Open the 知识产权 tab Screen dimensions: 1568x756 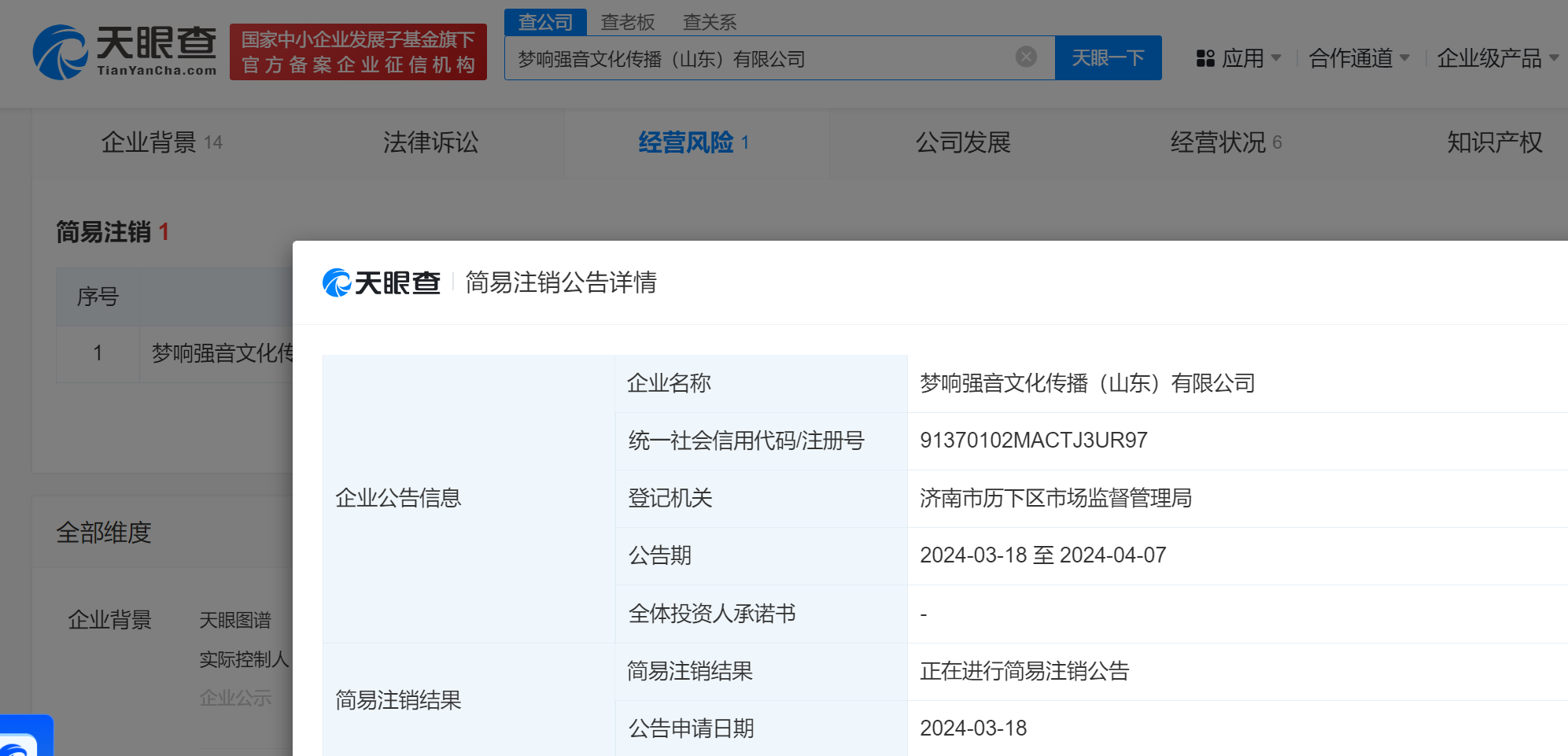coord(1494,142)
